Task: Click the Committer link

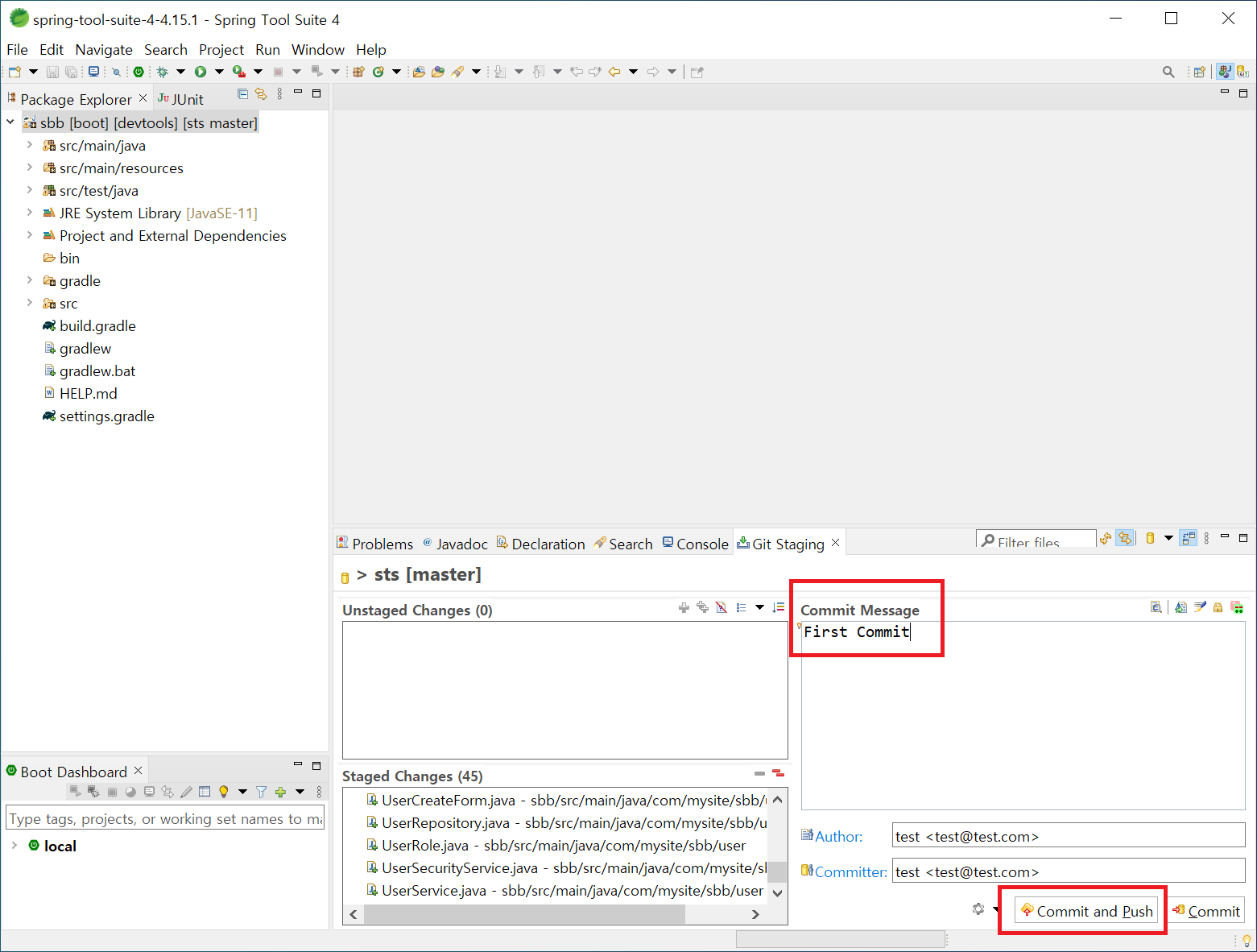Action: click(x=850, y=871)
